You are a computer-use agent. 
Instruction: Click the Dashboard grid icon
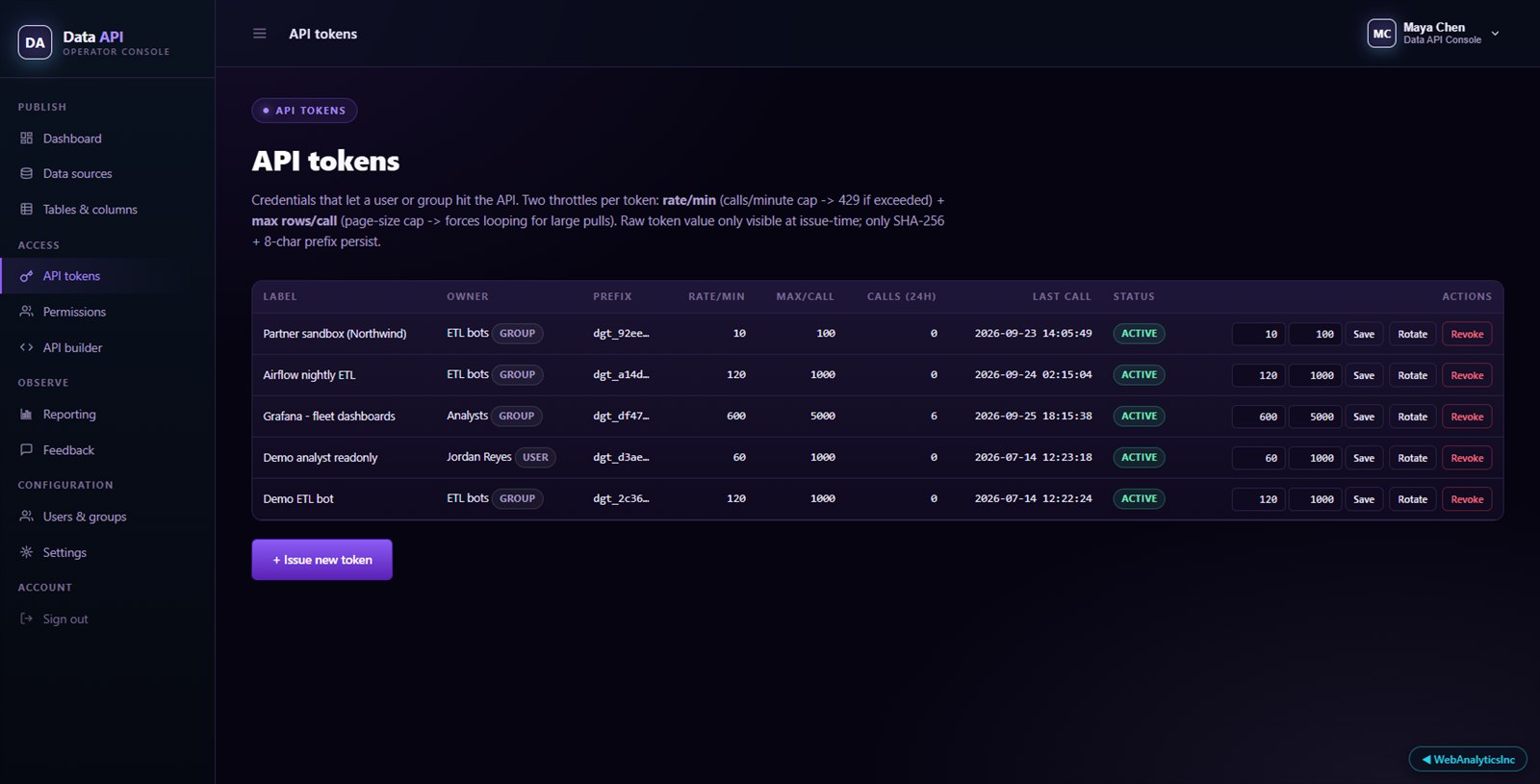(26, 139)
